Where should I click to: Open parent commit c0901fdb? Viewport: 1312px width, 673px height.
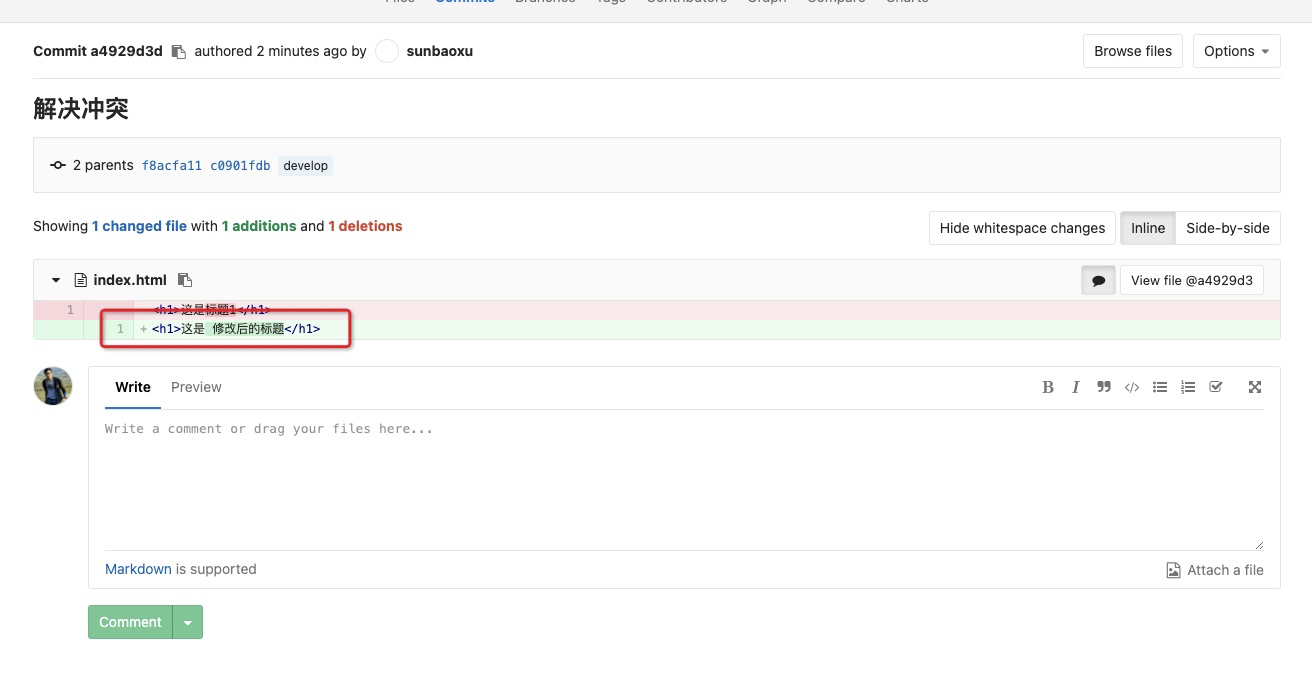(240, 166)
